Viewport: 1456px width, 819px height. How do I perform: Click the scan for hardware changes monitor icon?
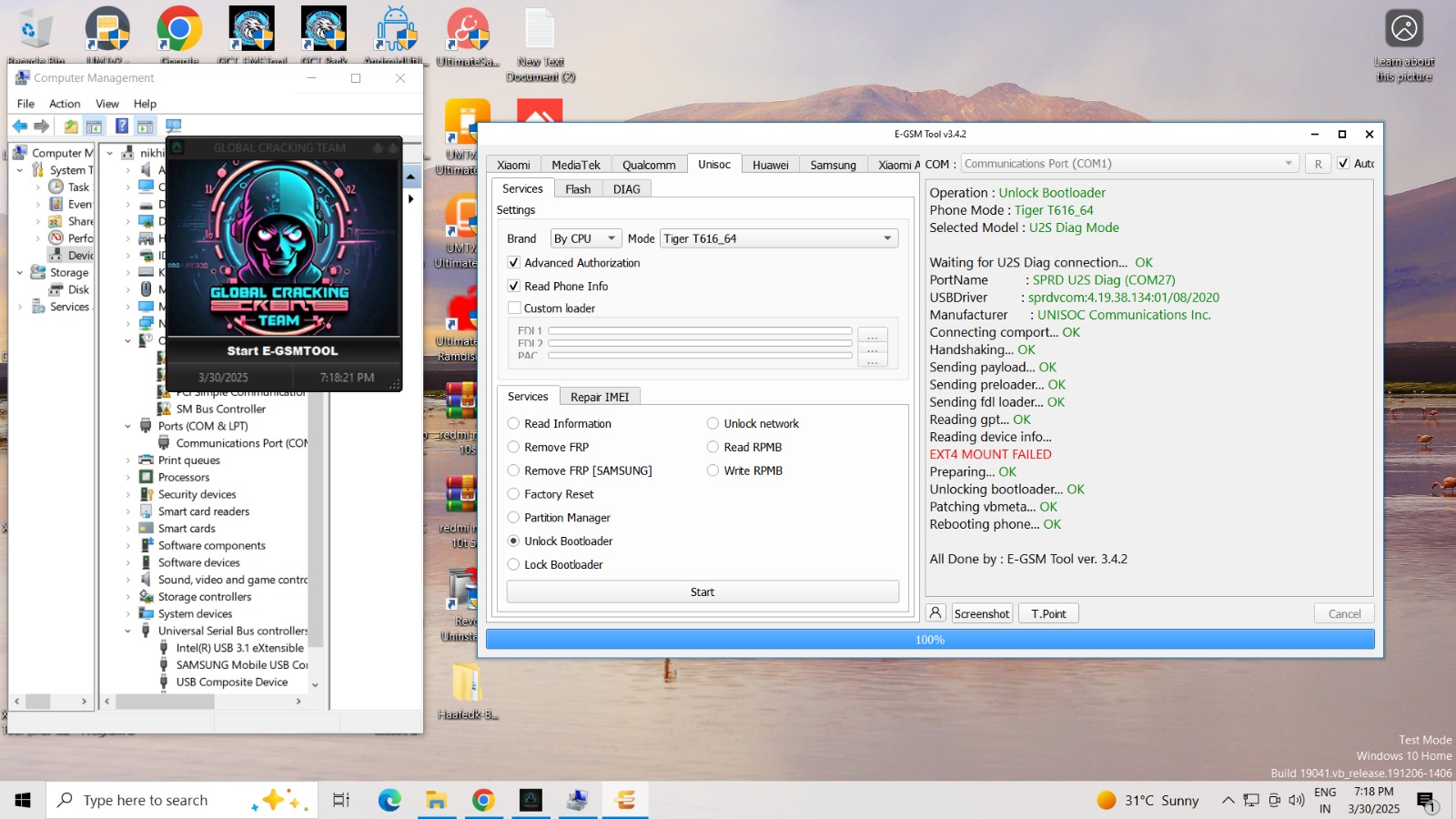(x=173, y=126)
